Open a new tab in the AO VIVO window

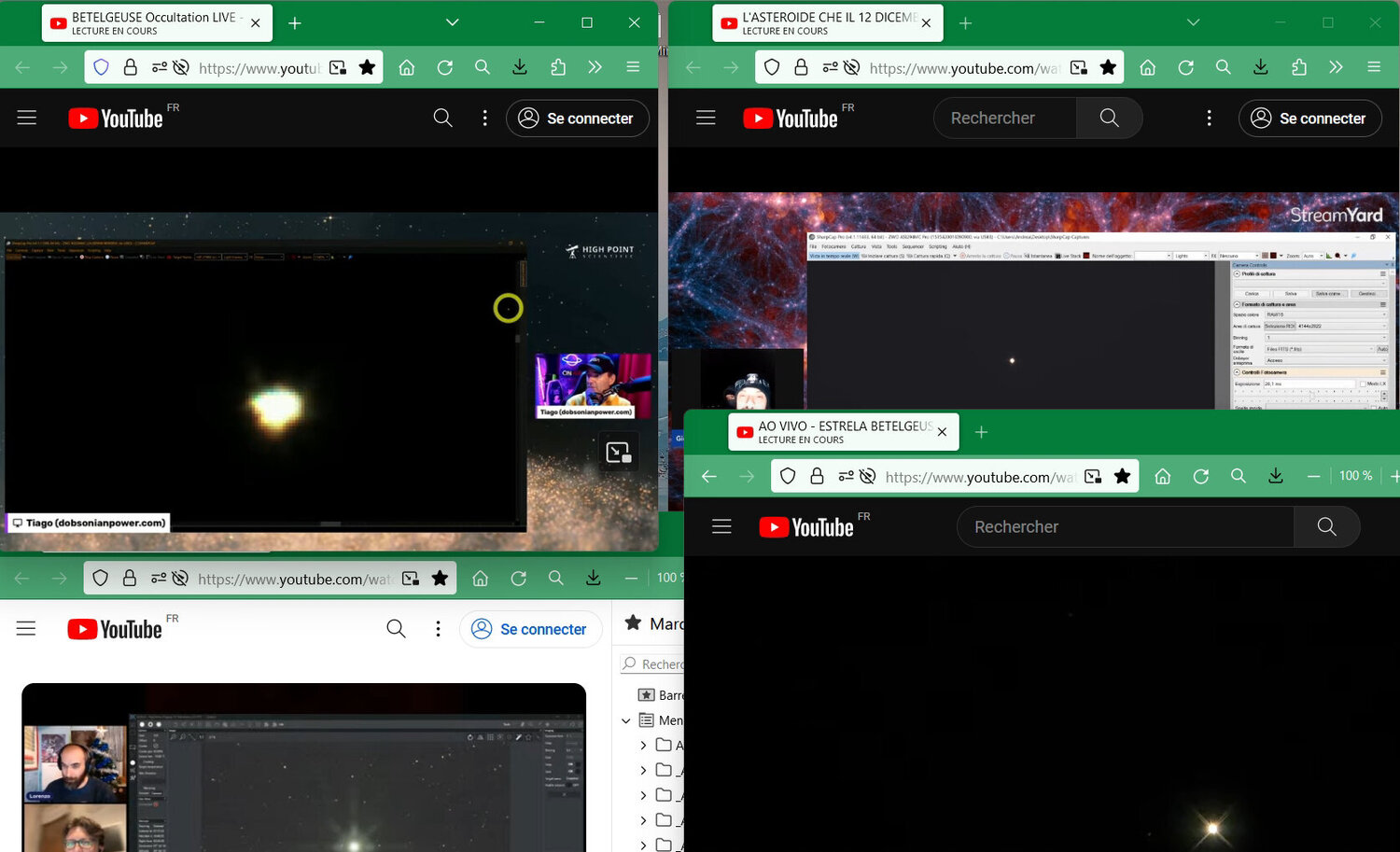tap(981, 432)
